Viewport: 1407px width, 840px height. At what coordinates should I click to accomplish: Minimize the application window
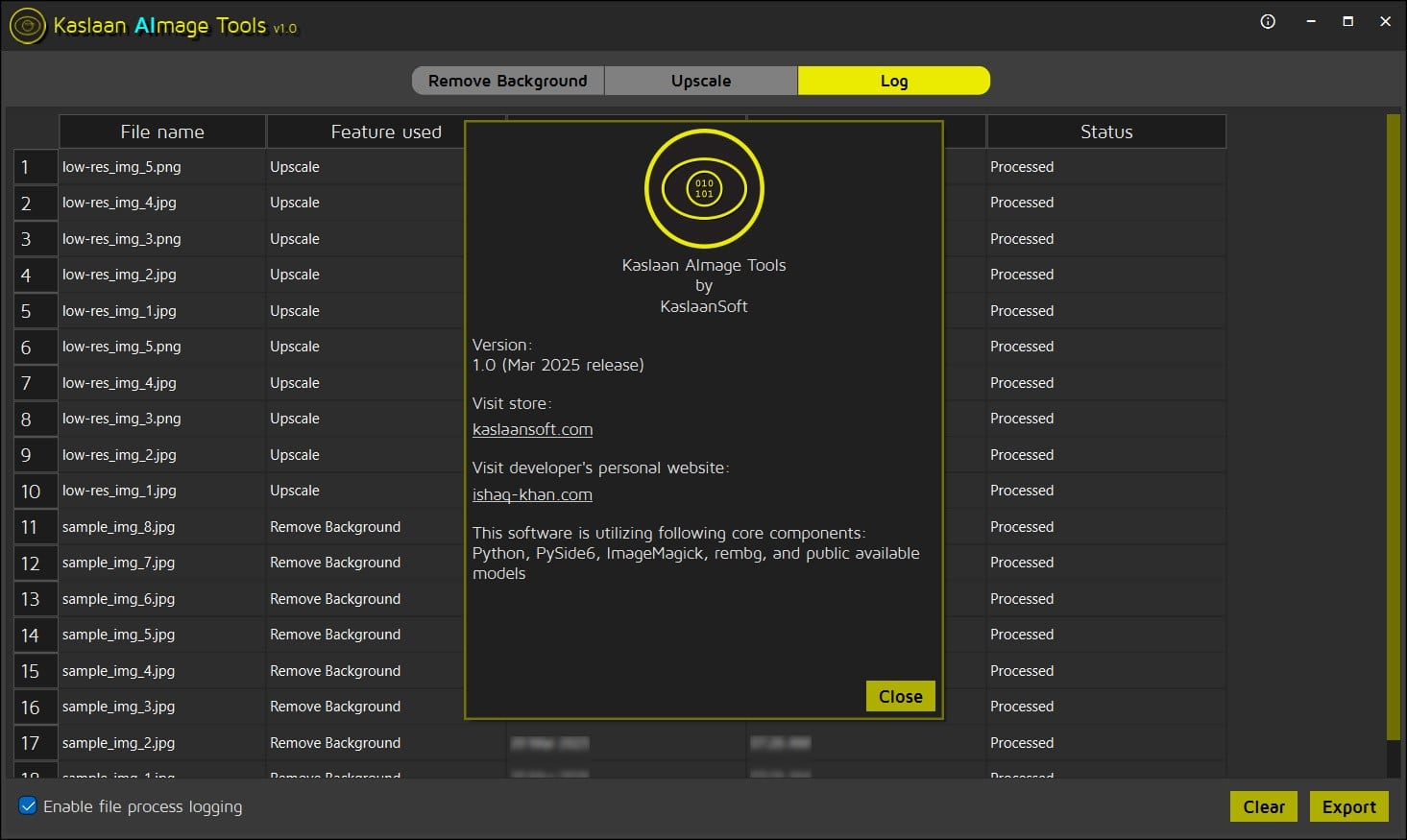click(1311, 21)
